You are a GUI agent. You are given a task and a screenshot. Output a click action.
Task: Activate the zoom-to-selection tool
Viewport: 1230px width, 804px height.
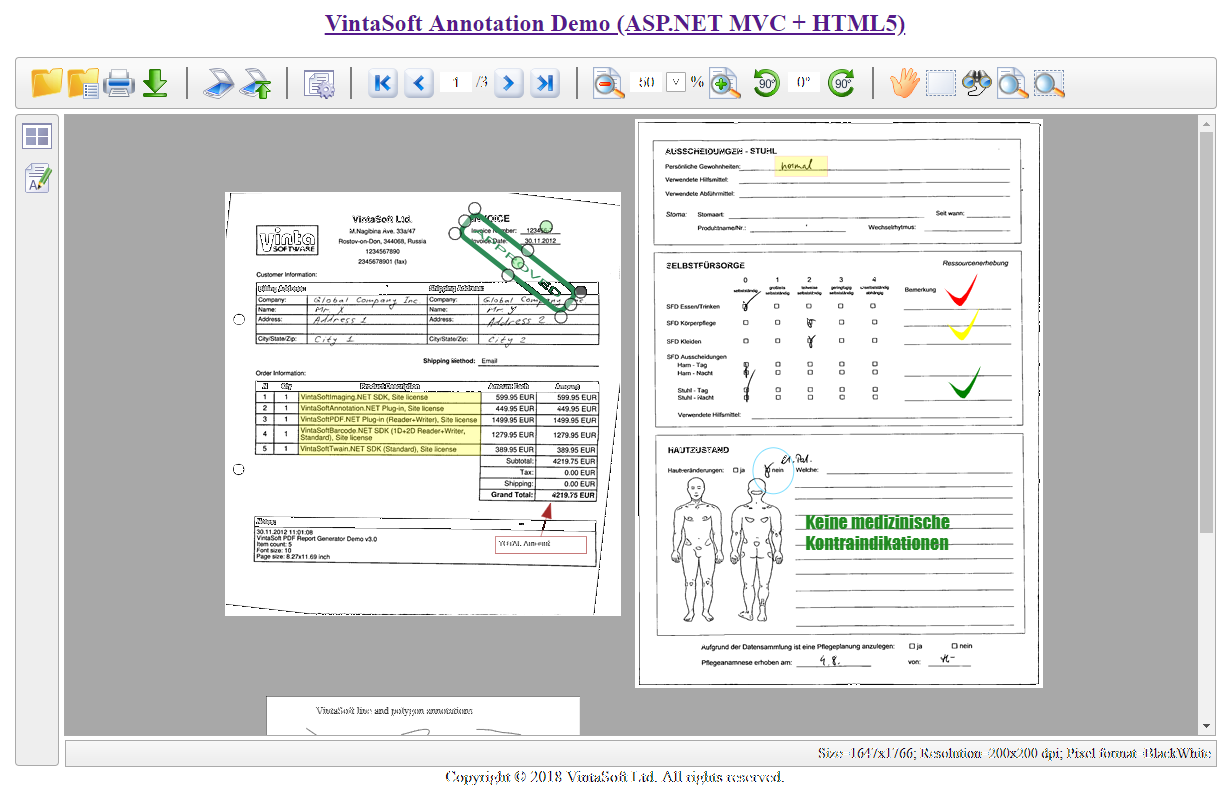(1049, 83)
